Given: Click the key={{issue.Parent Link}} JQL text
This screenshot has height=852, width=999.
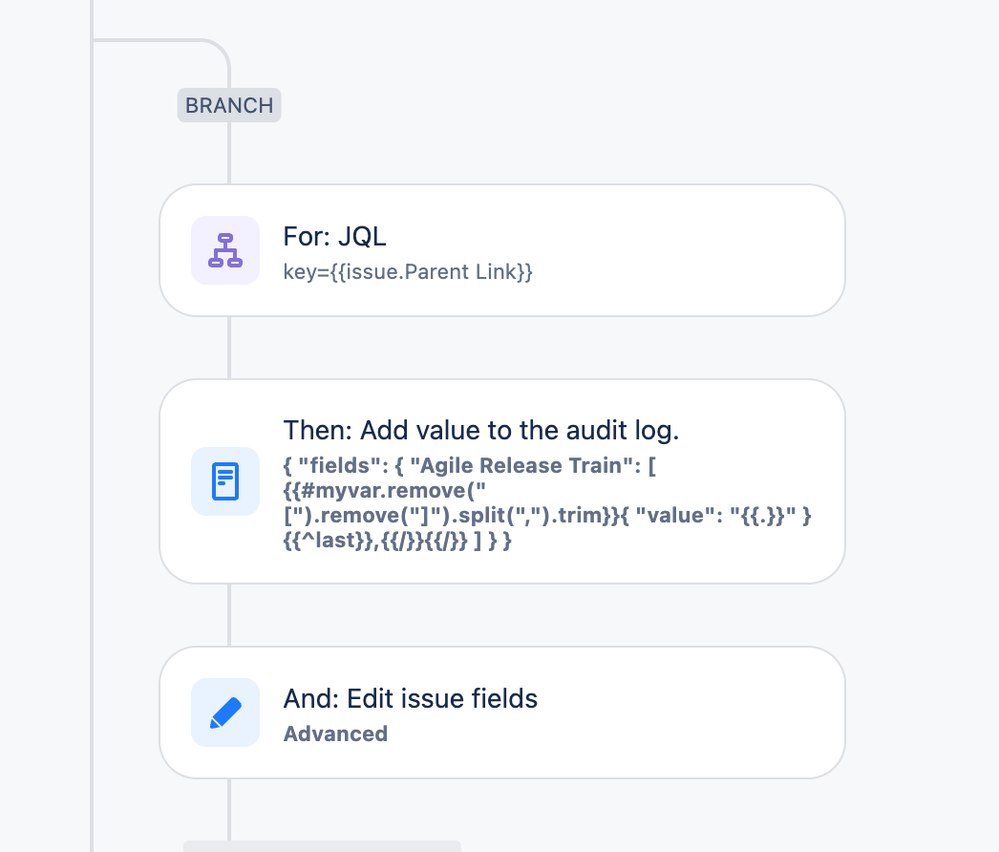Looking at the screenshot, I should (x=408, y=272).
